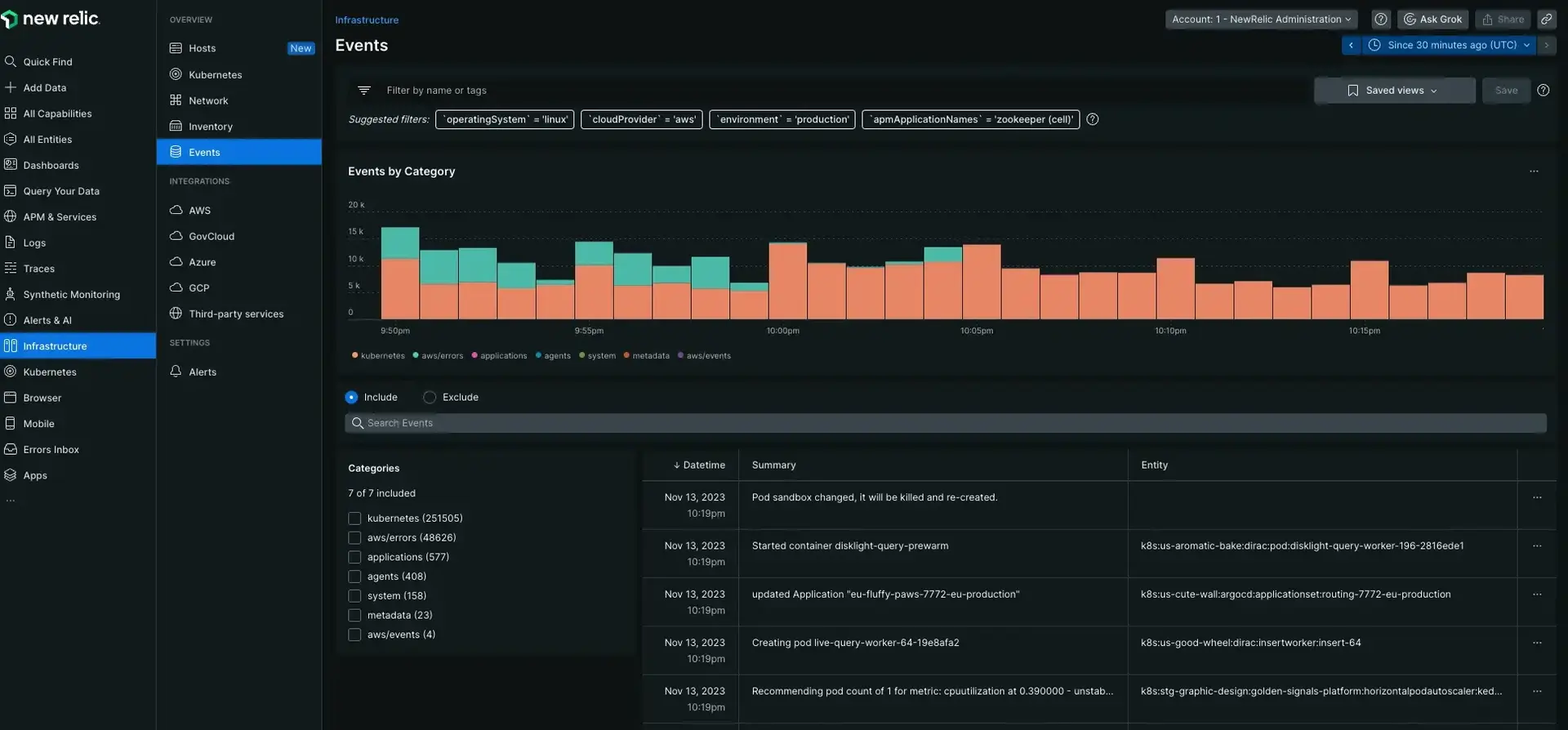
Task: Click the Infrastructure breadcrumb link
Action: click(x=367, y=20)
